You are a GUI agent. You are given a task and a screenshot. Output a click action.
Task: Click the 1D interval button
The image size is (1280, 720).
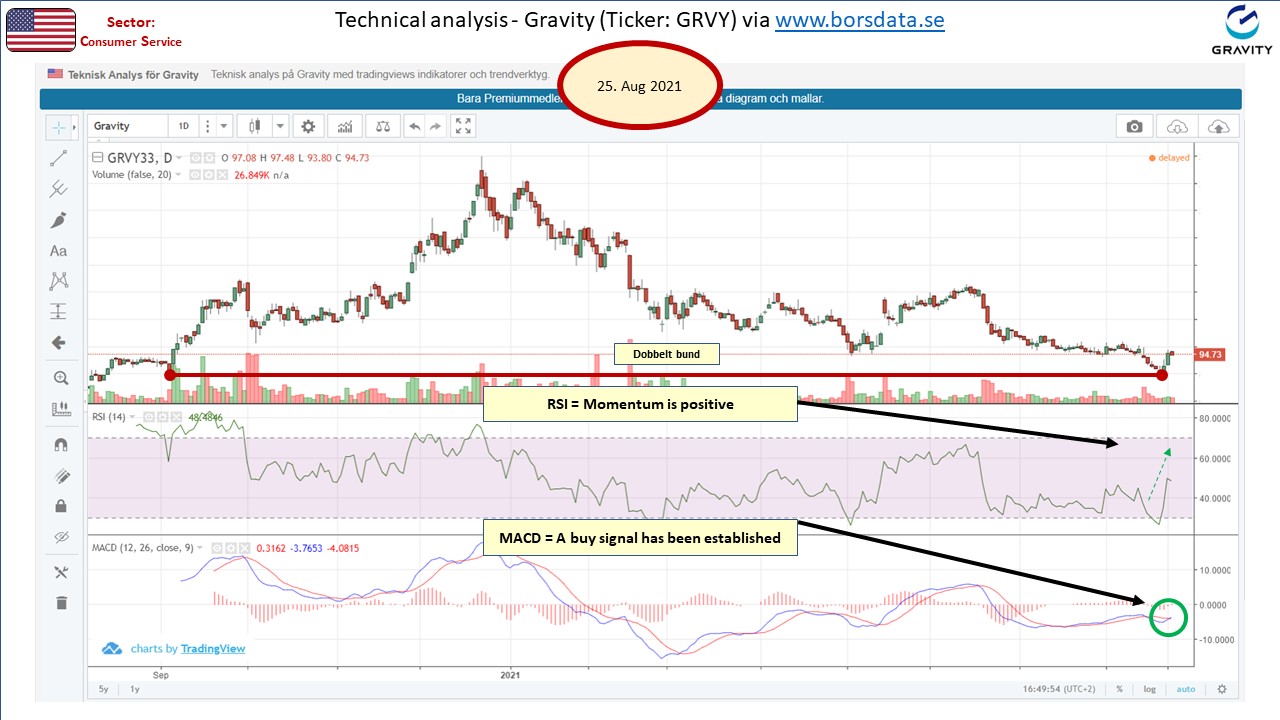pyautogui.click(x=183, y=126)
